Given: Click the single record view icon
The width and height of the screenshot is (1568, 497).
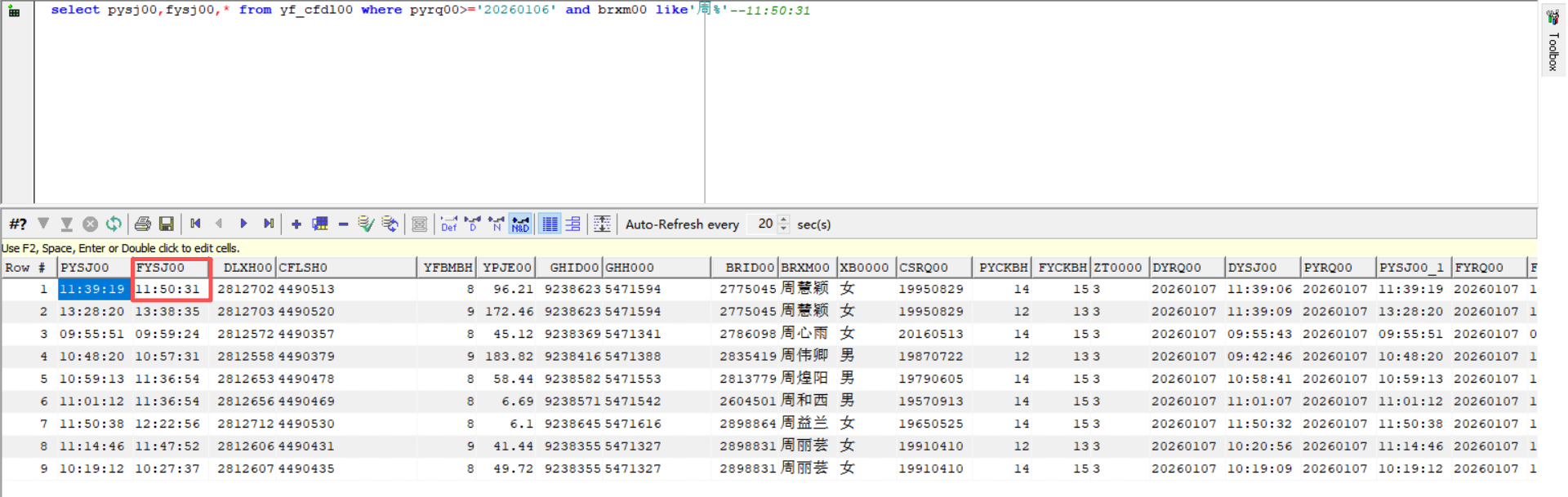Looking at the screenshot, I should 419,224.
